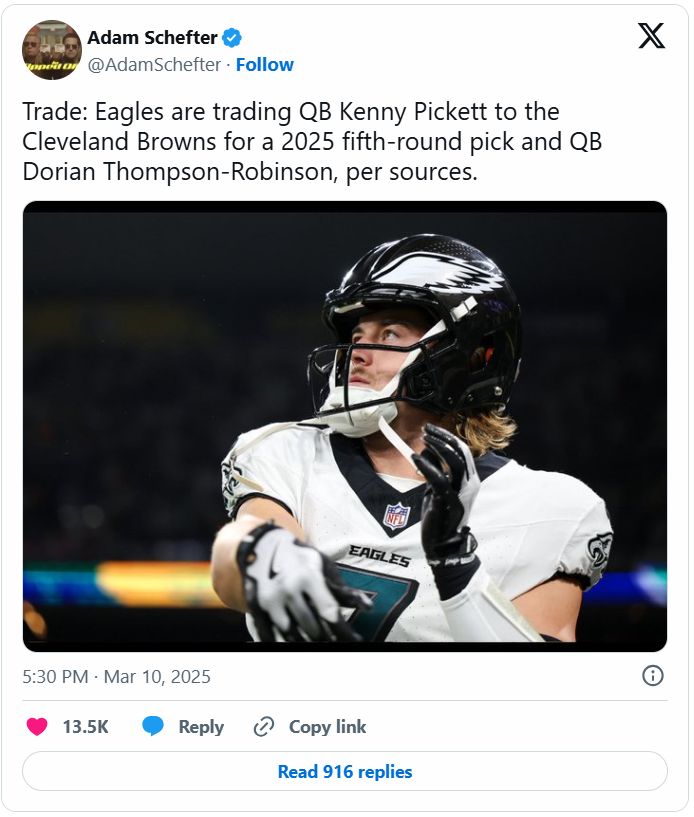The height and width of the screenshot is (817, 694).
Task: Click the X logo icon
Action: pos(651,37)
